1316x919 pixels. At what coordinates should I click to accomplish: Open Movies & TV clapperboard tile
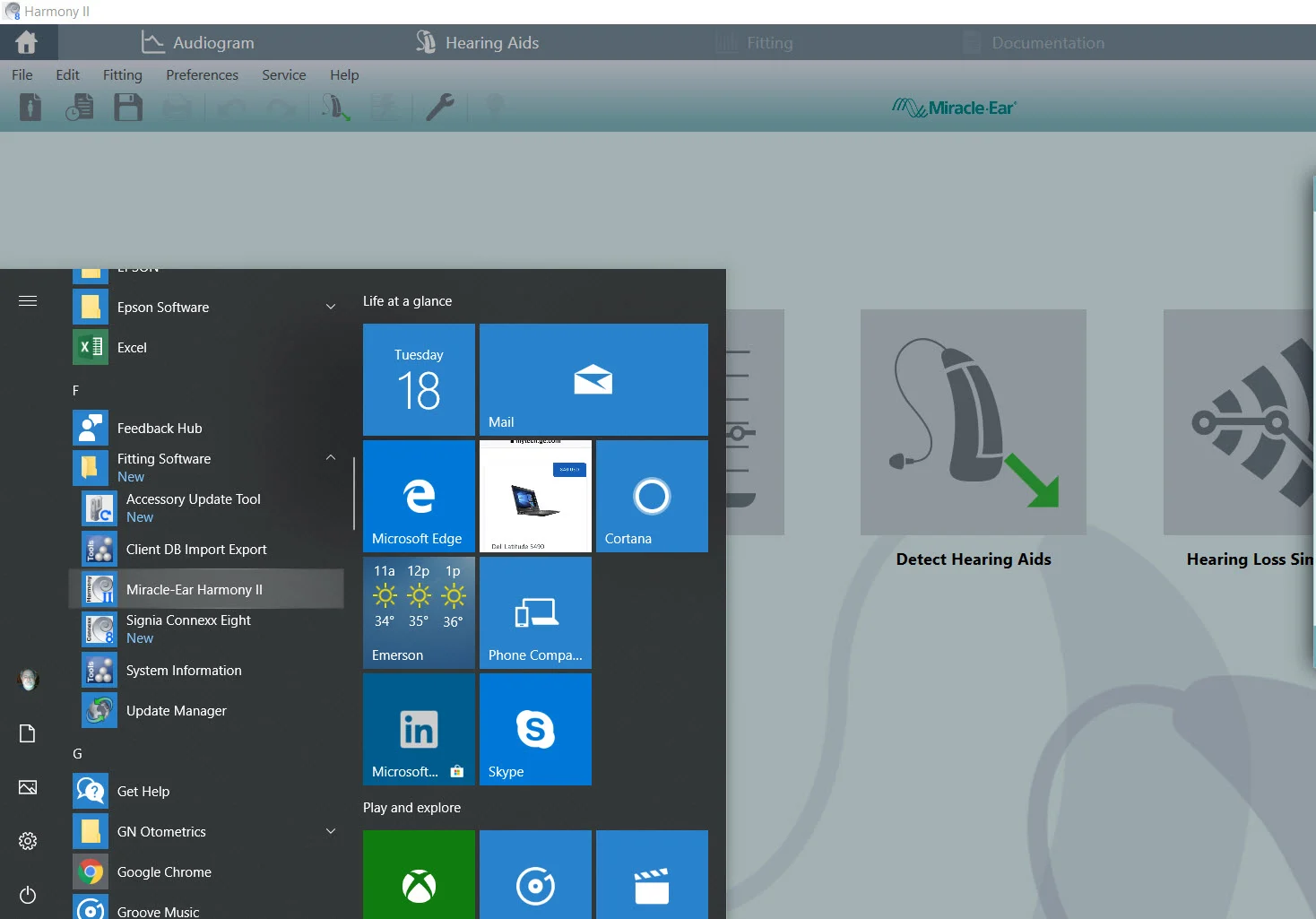coord(652,875)
